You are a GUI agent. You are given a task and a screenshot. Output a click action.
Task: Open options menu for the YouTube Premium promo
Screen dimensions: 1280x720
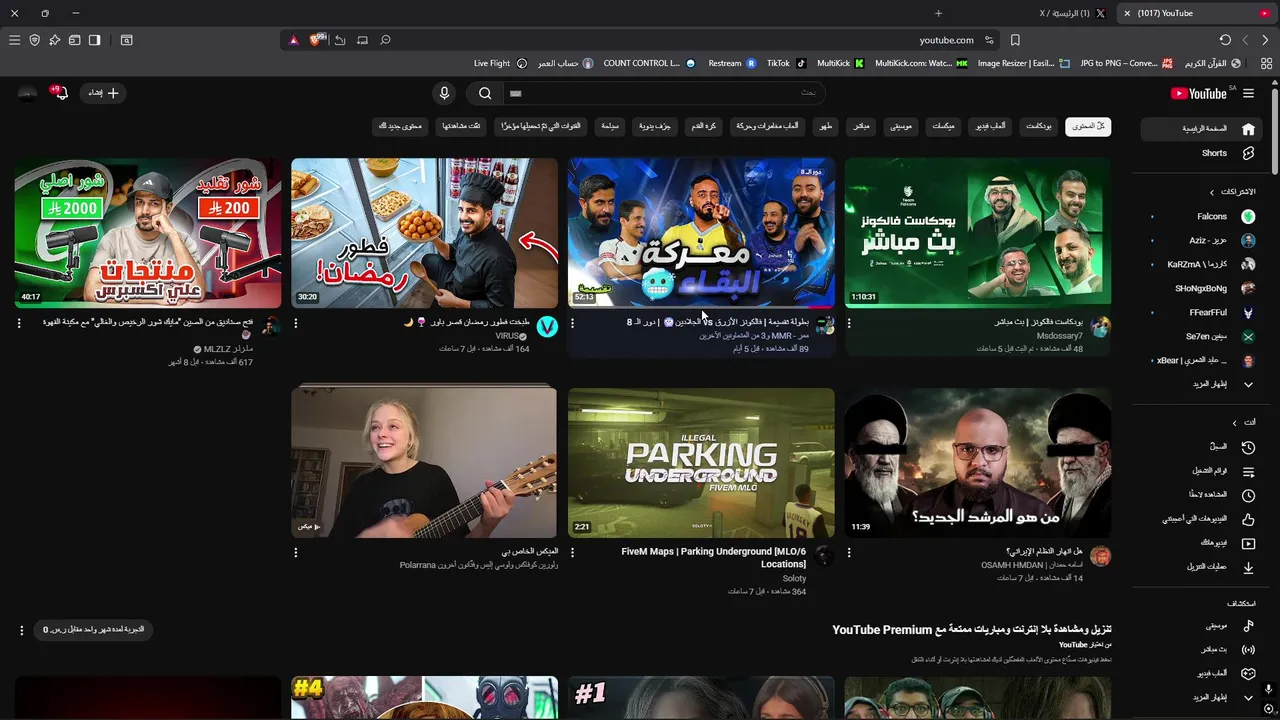pos(21,630)
